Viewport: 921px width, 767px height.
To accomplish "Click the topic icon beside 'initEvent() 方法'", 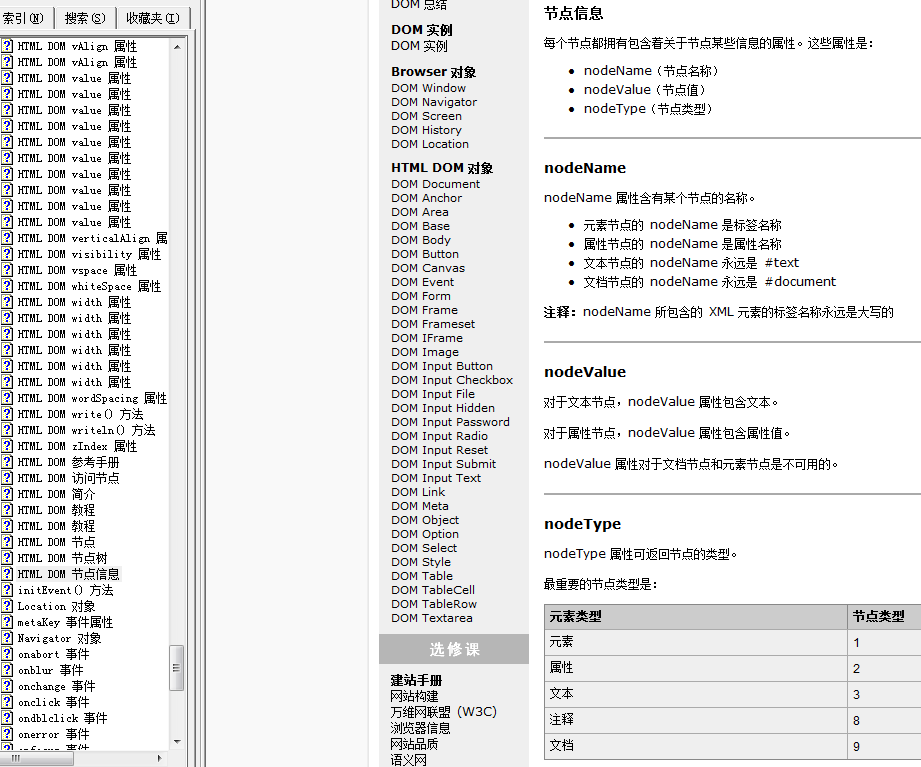I will pyautogui.click(x=7, y=590).
